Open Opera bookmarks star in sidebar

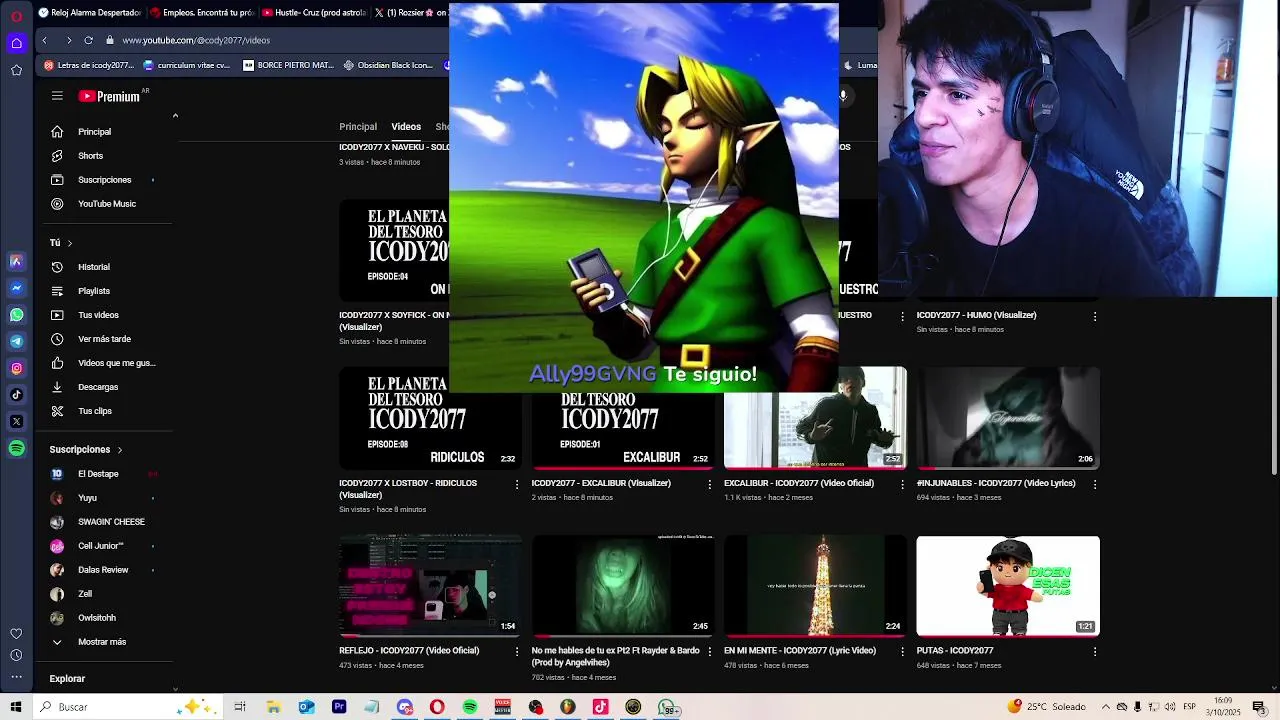point(17,70)
